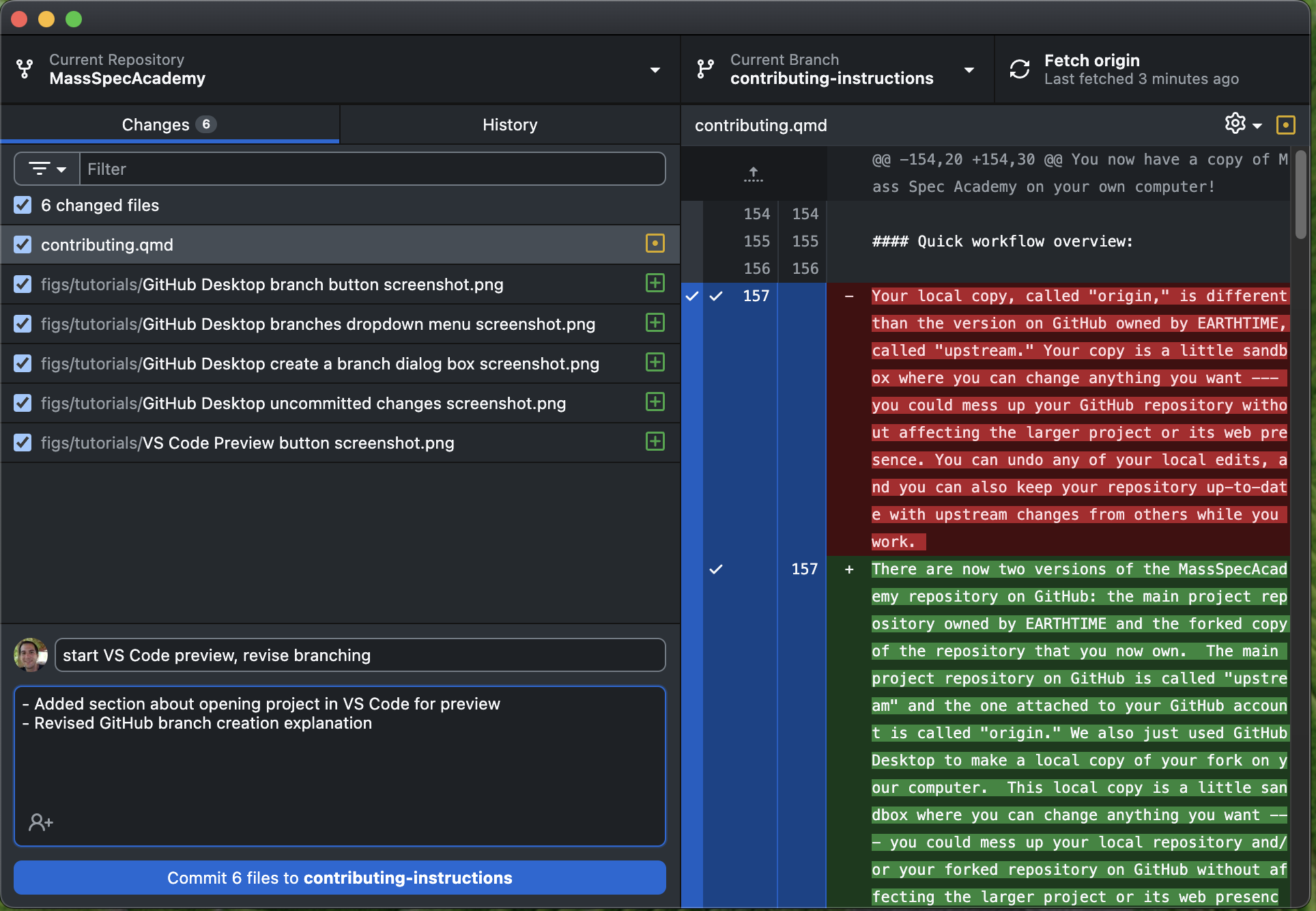Click contributing.qmd title in diff header

[x=760, y=125]
